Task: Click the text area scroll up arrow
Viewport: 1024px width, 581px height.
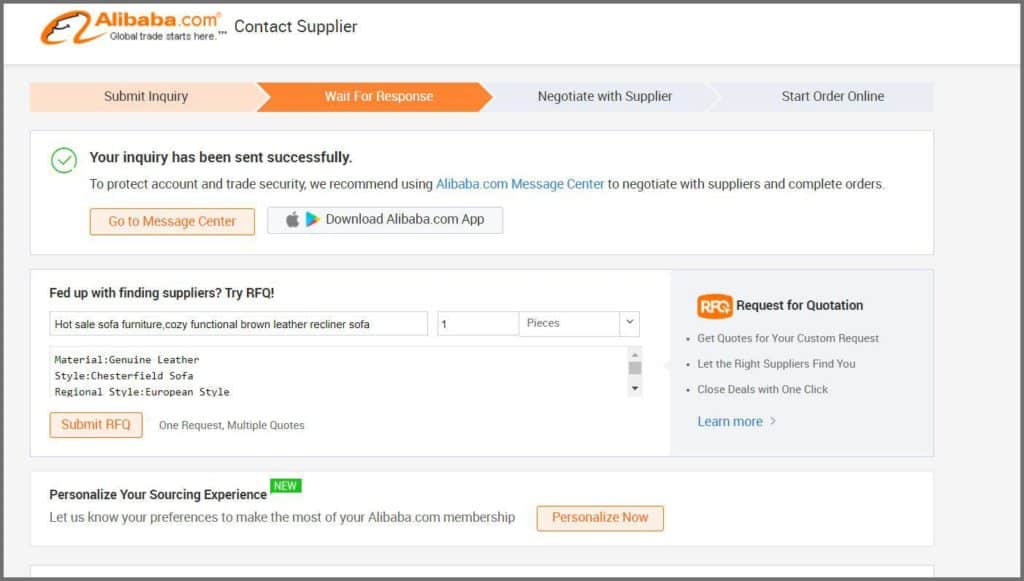Action: pos(635,354)
